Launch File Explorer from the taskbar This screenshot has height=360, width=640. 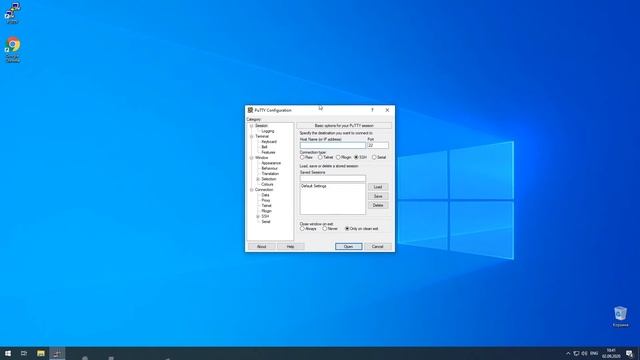(41, 353)
